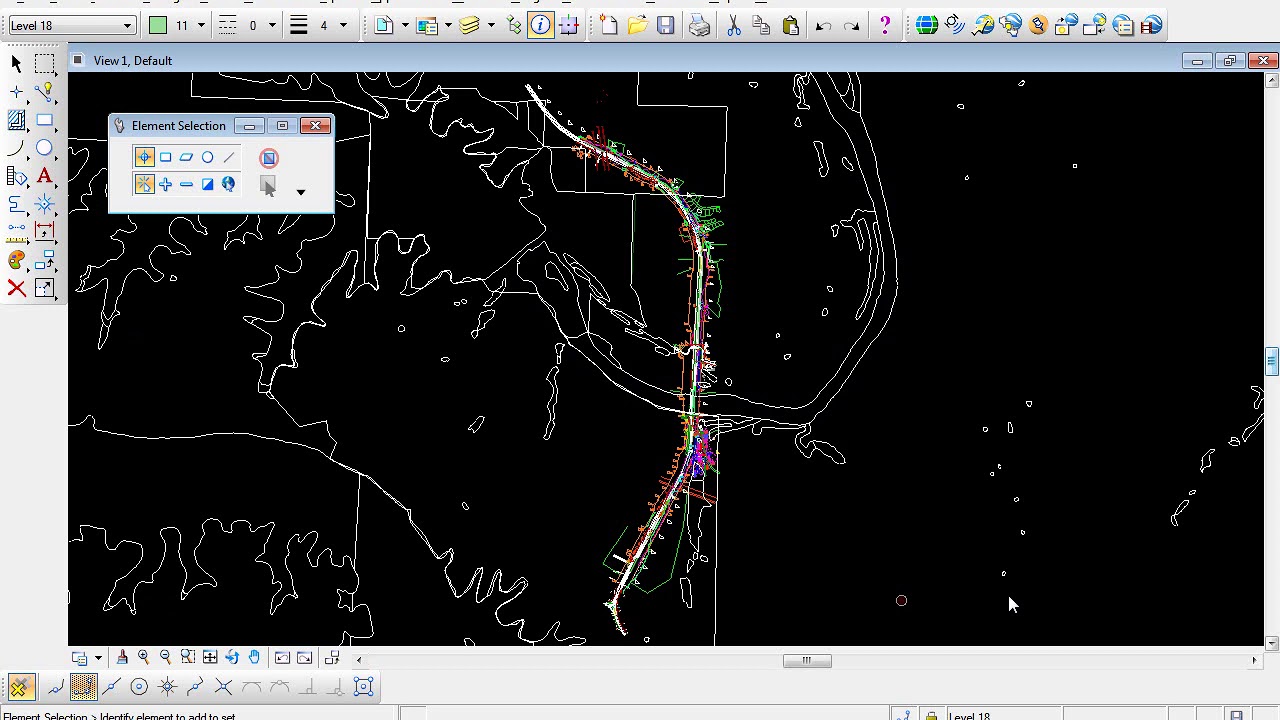Select the Near snap mode
The width and height of the screenshot is (1280, 720).
pyautogui.click(x=55, y=686)
